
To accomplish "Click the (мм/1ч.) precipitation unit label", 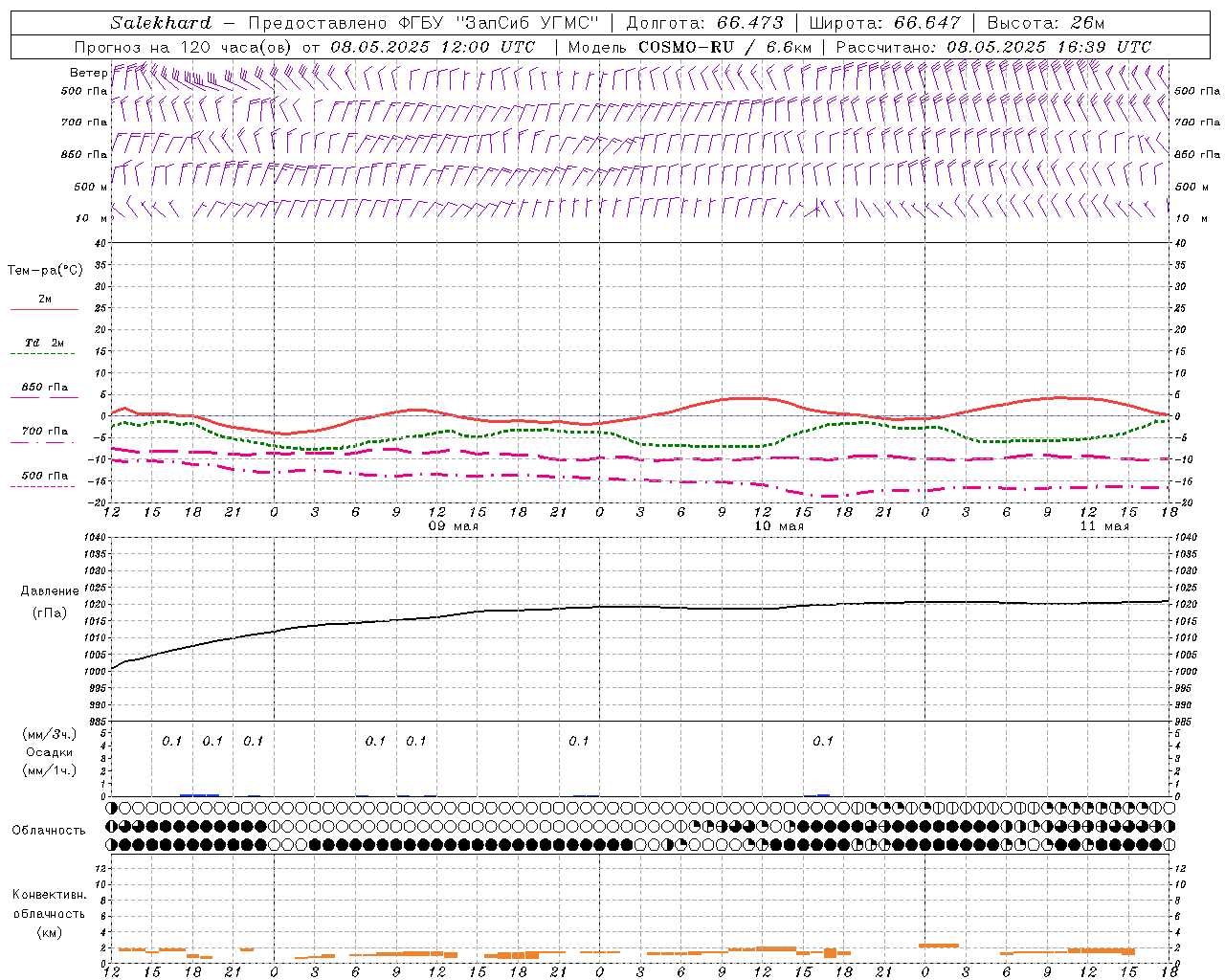I will pos(50,770).
